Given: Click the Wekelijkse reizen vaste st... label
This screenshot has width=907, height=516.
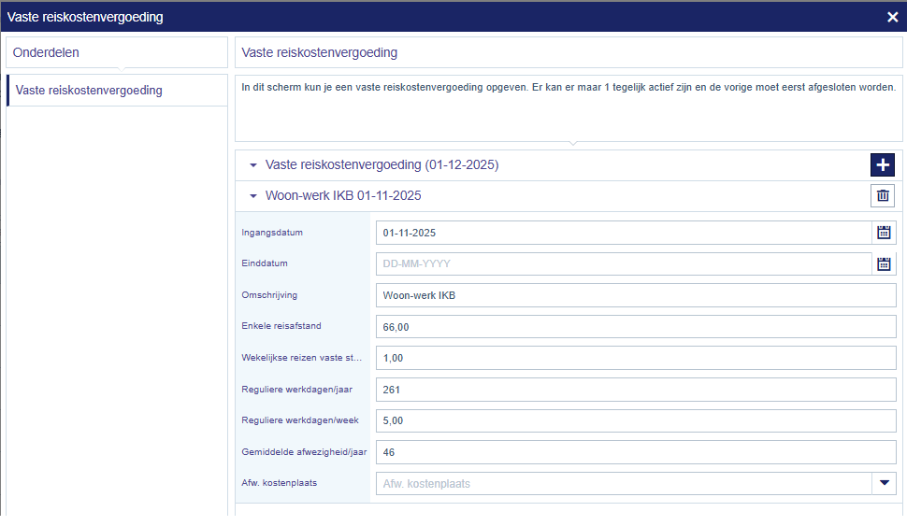Looking at the screenshot, I should click(301, 357).
